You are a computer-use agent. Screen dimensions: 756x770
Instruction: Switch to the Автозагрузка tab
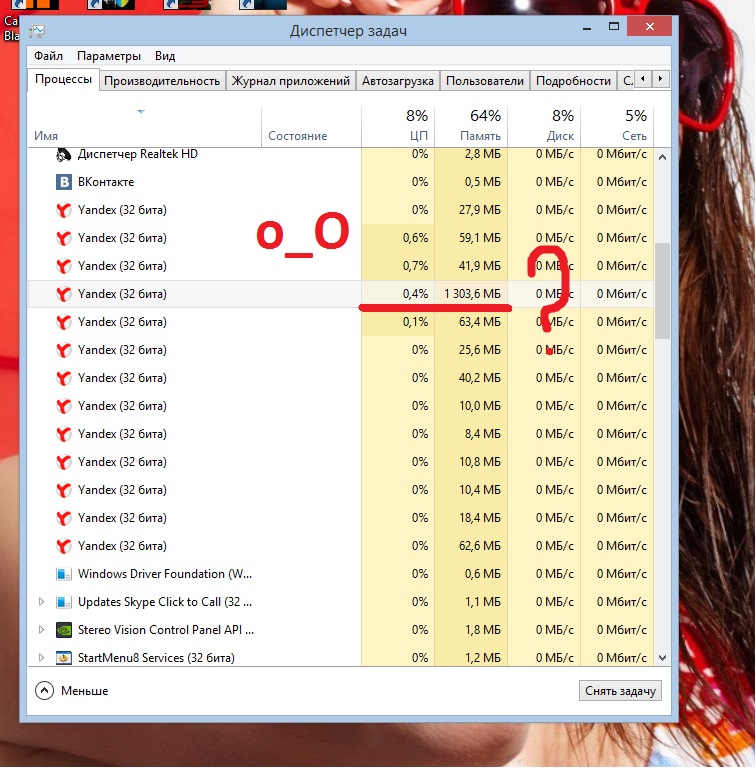(x=398, y=81)
